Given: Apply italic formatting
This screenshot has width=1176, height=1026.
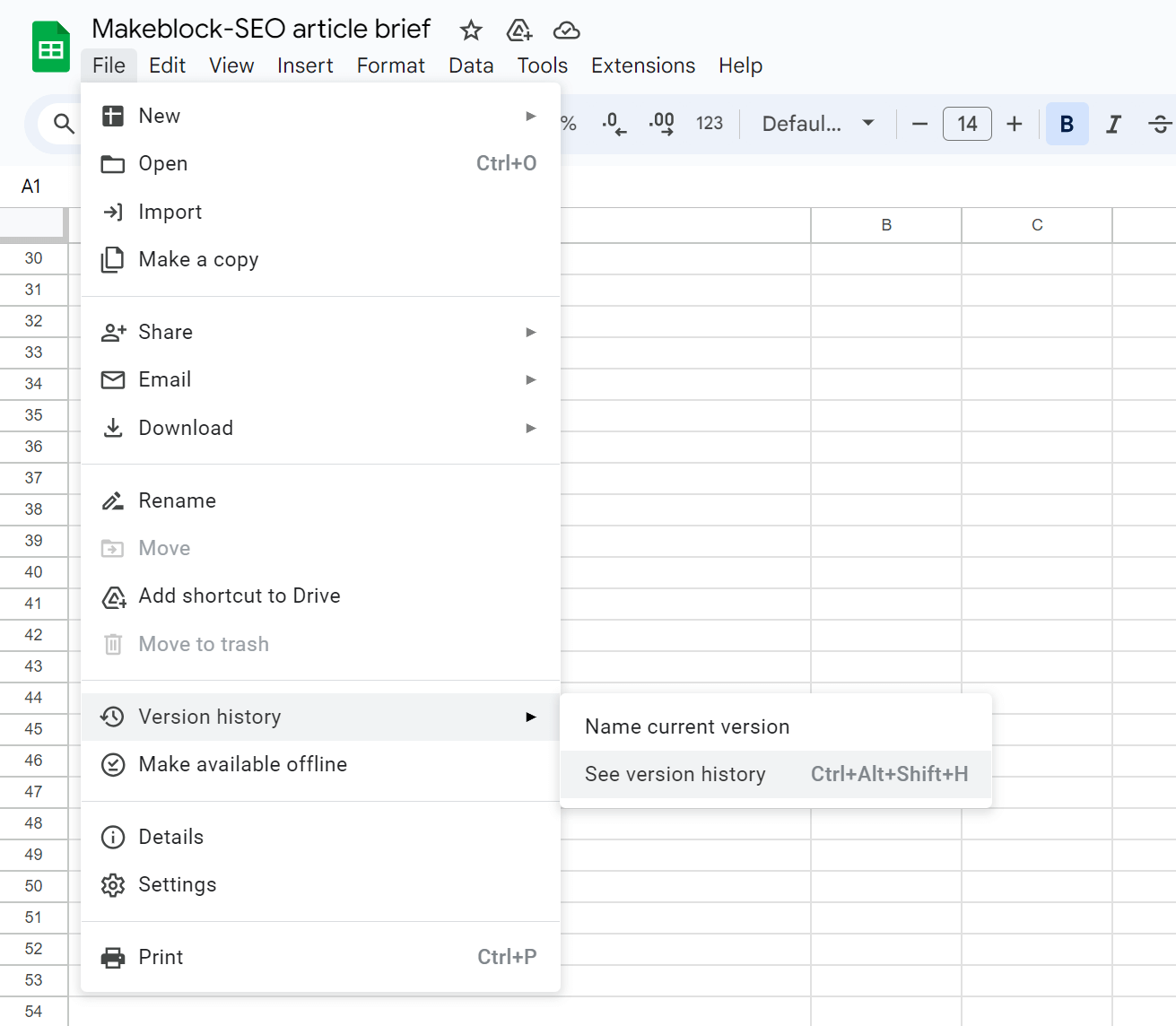Looking at the screenshot, I should [x=1113, y=124].
